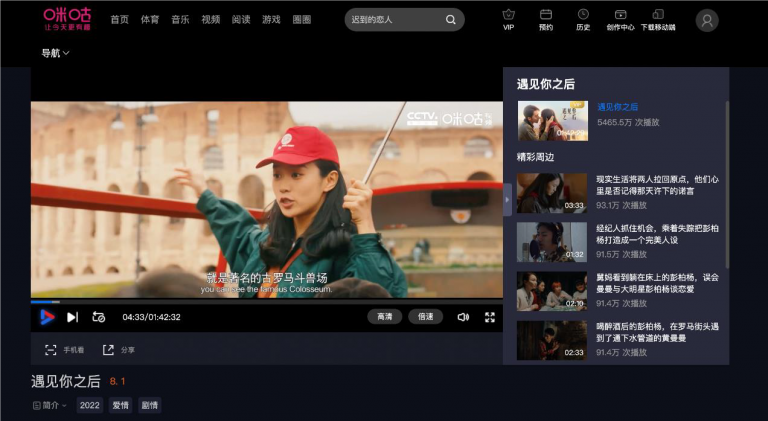The image size is (768, 421).
Task: Click the search magnifier icon
Action: pos(451,20)
